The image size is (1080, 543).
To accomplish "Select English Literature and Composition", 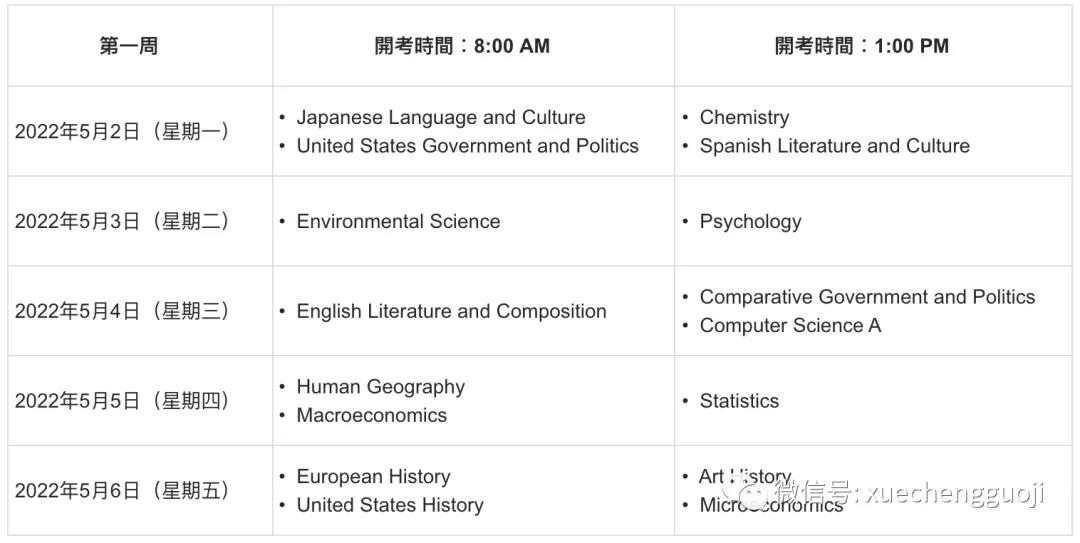I will 451,311.
